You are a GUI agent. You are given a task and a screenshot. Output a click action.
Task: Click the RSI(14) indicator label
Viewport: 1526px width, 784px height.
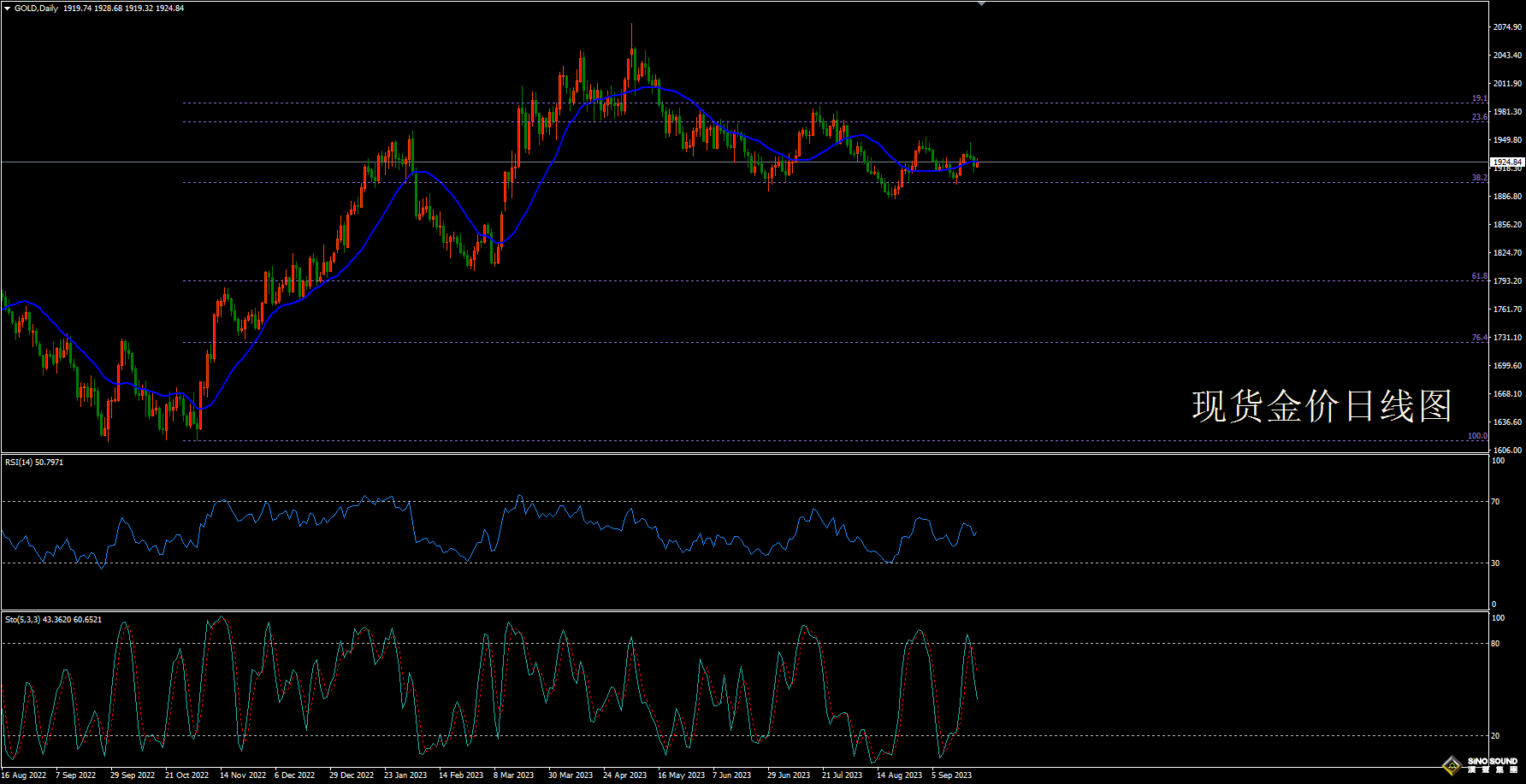tap(33, 463)
